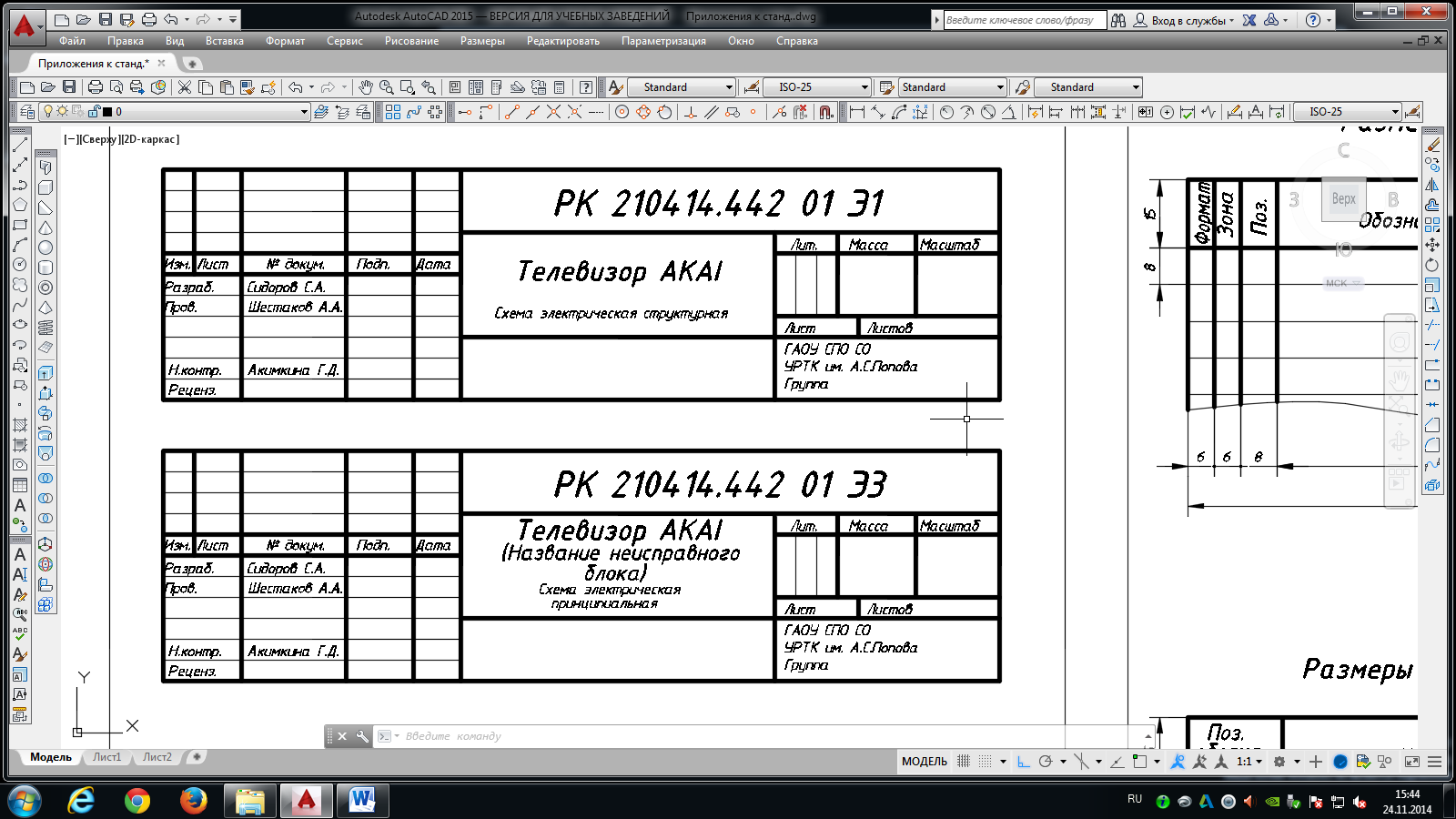Click the search keyword input field

[1024, 20]
